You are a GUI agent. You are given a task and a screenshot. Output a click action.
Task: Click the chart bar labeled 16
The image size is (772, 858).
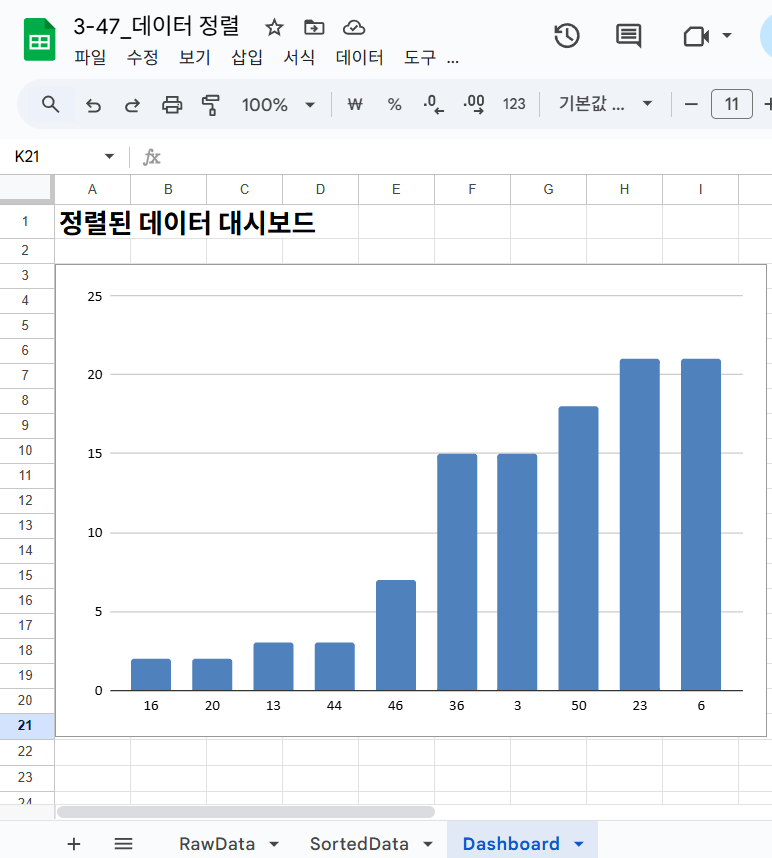click(151, 675)
